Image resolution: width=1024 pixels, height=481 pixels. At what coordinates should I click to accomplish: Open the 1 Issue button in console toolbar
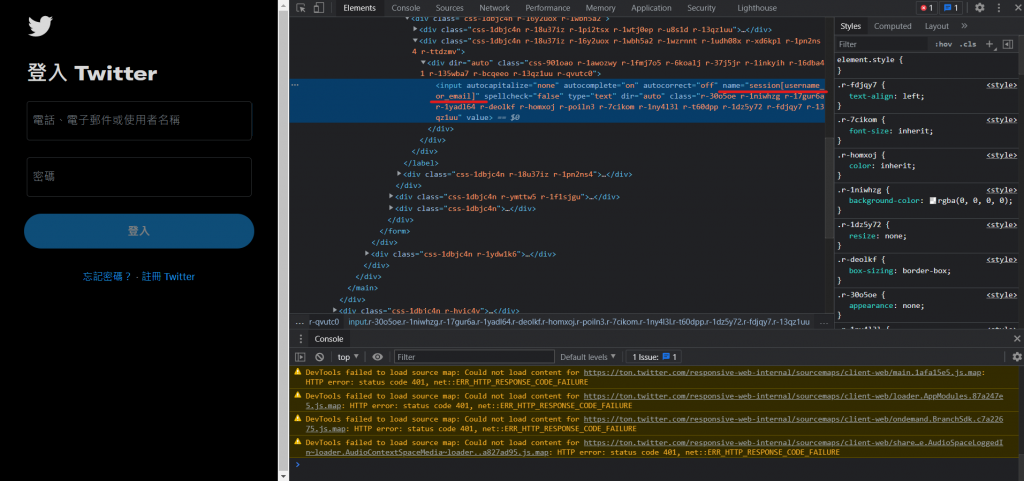point(654,357)
